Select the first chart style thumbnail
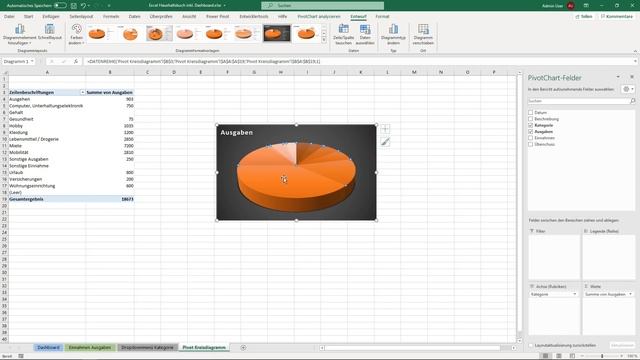The height and width of the screenshot is (360, 640). [x=101, y=33]
